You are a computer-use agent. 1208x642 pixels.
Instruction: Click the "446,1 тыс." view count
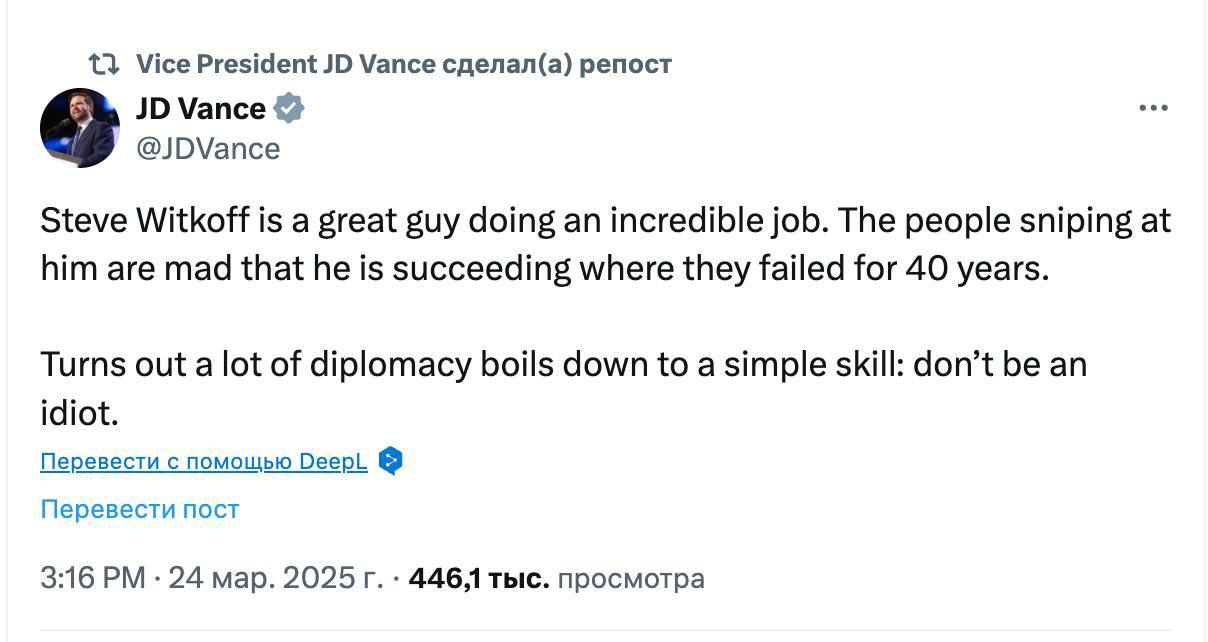tap(479, 578)
